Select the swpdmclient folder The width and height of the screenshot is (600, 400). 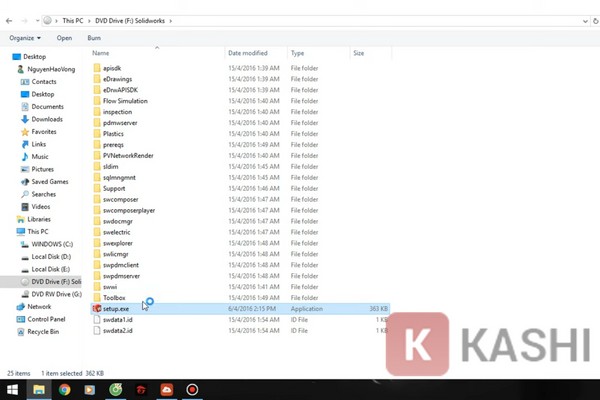(121, 265)
